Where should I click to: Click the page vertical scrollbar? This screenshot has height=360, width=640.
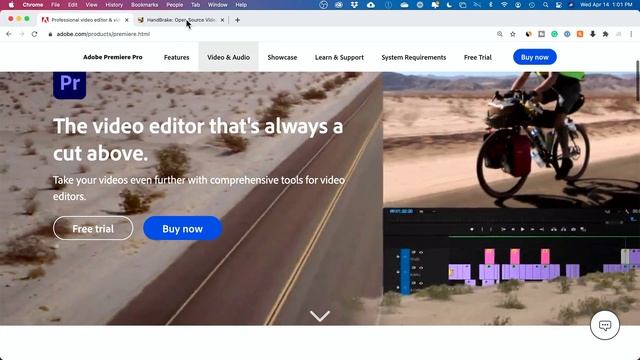[x=638, y=81]
